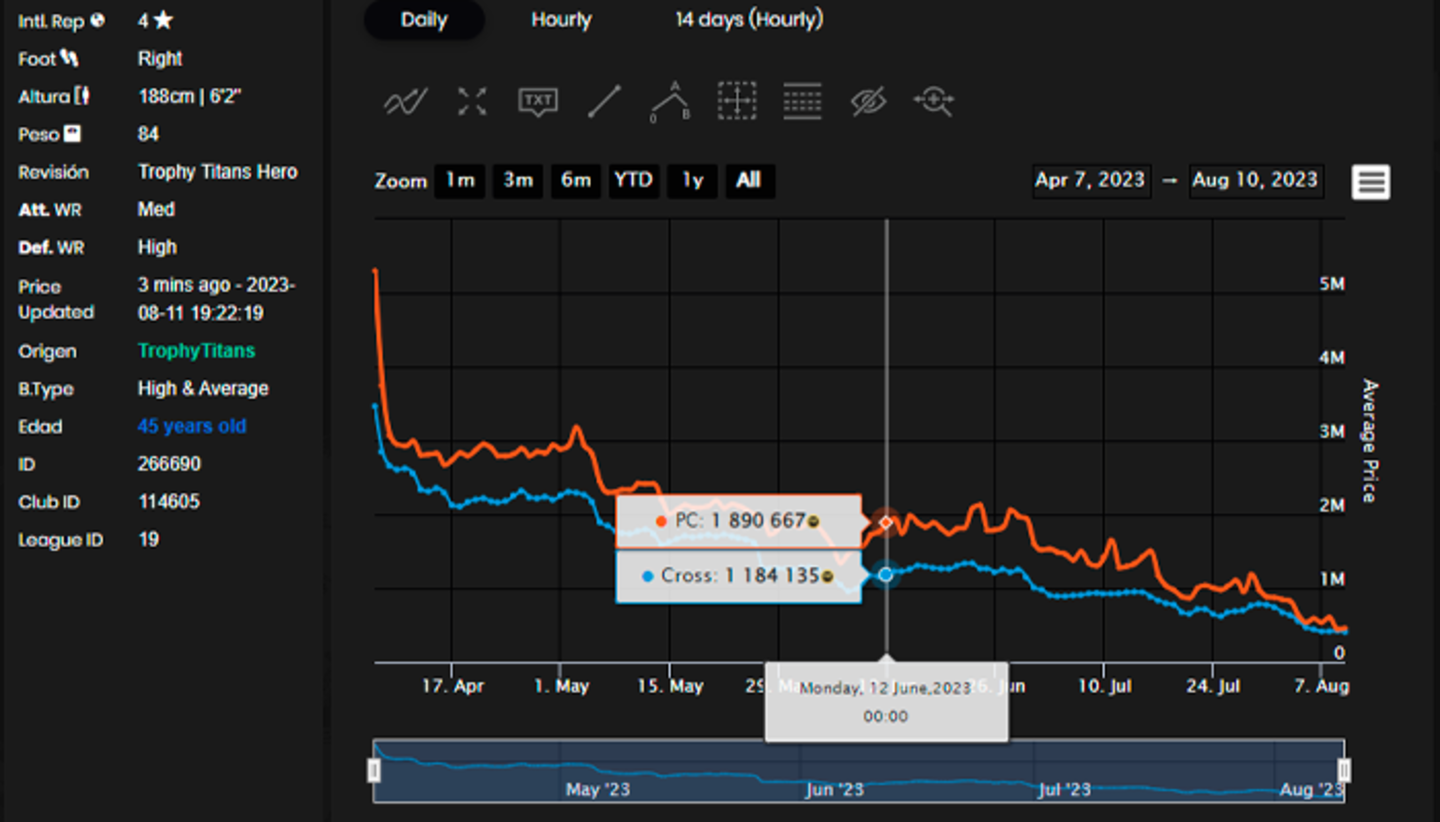Open chart hamburger context menu

[x=1371, y=182]
